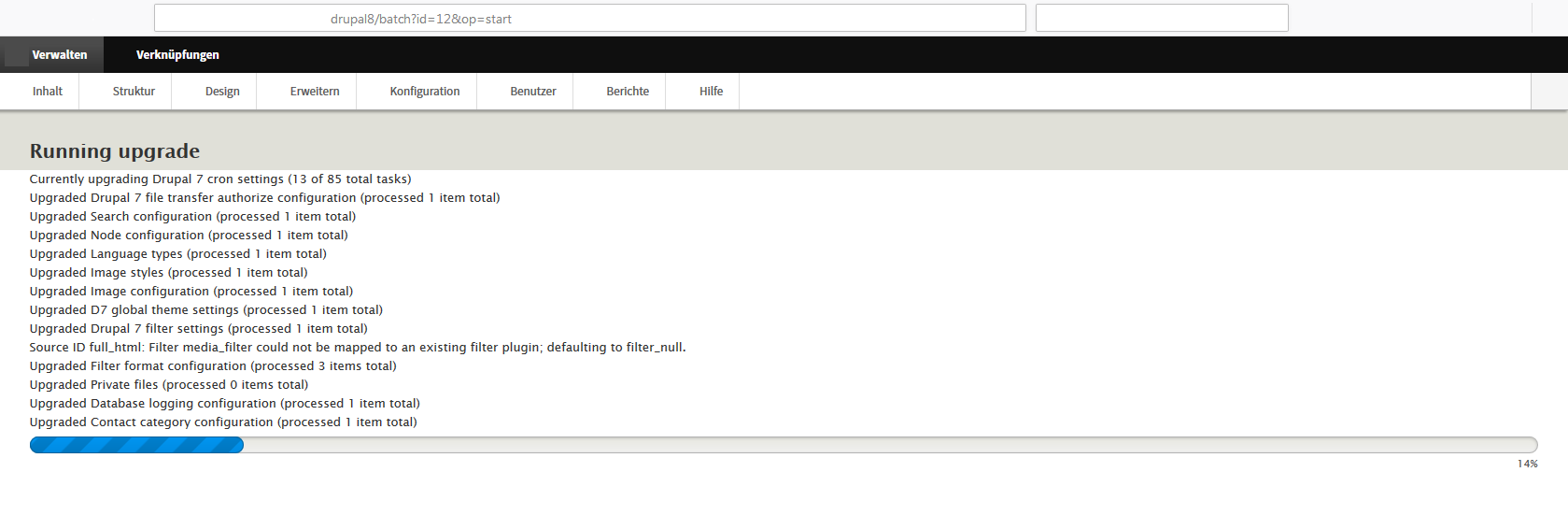Click the URL address field with drupal8/batch
The width and height of the screenshot is (1568, 515).
pyautogui.click(x=589, y=18)
